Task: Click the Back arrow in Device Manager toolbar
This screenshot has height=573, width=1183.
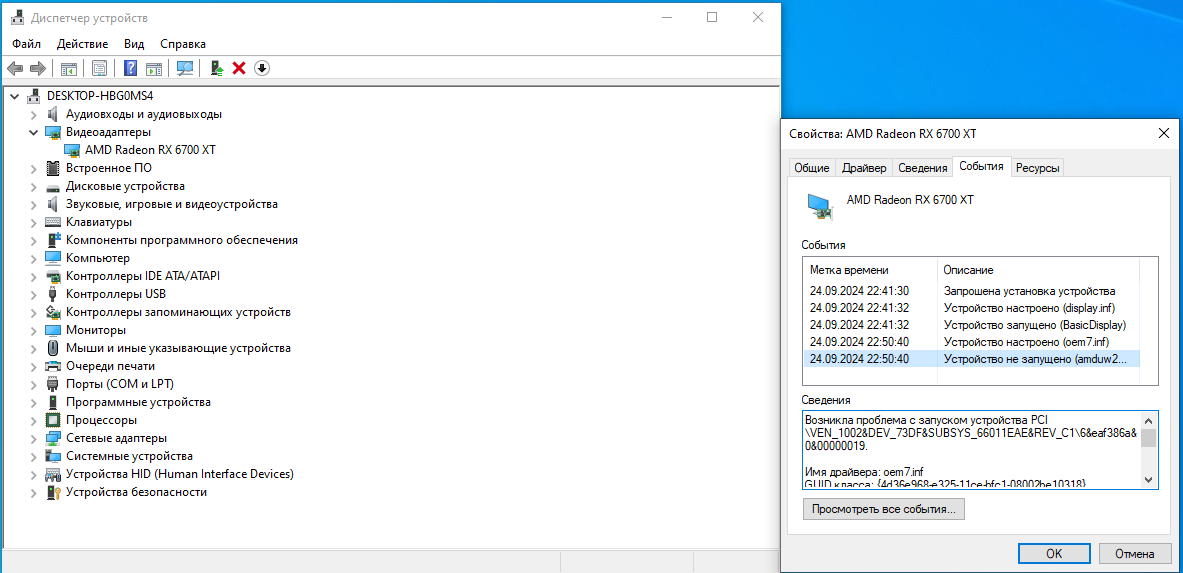Action: [14, 69]
